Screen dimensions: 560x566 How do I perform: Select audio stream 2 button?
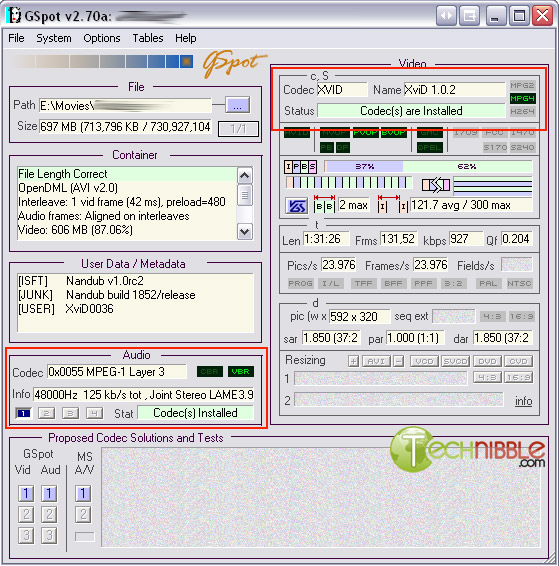pyautogui.click(x=47, y=413)
